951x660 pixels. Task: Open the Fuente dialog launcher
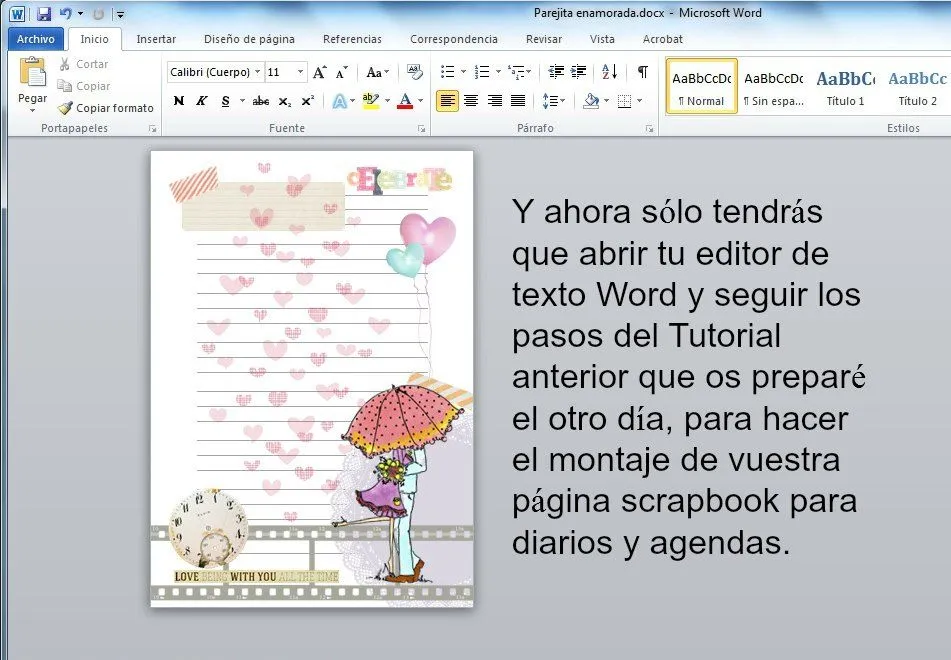pyautogui.click(x=421, y=129)
